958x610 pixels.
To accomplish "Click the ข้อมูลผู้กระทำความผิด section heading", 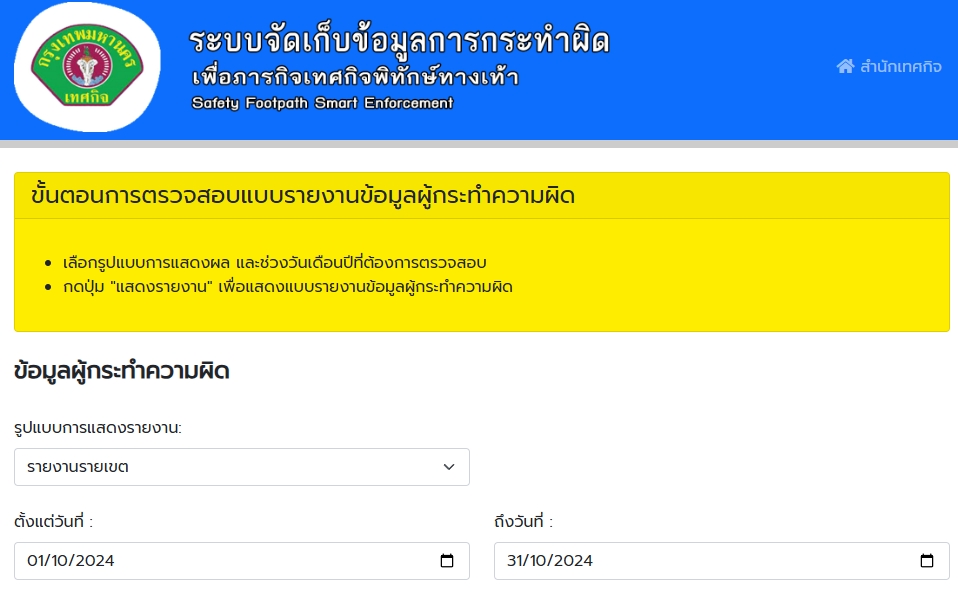I will pos(122,372).
